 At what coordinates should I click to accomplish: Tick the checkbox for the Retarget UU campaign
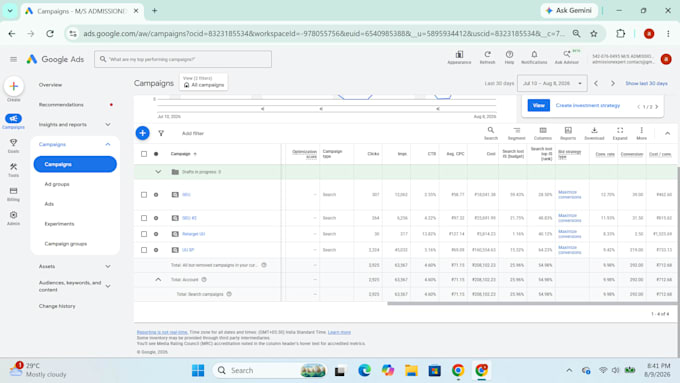coord(144,234)
